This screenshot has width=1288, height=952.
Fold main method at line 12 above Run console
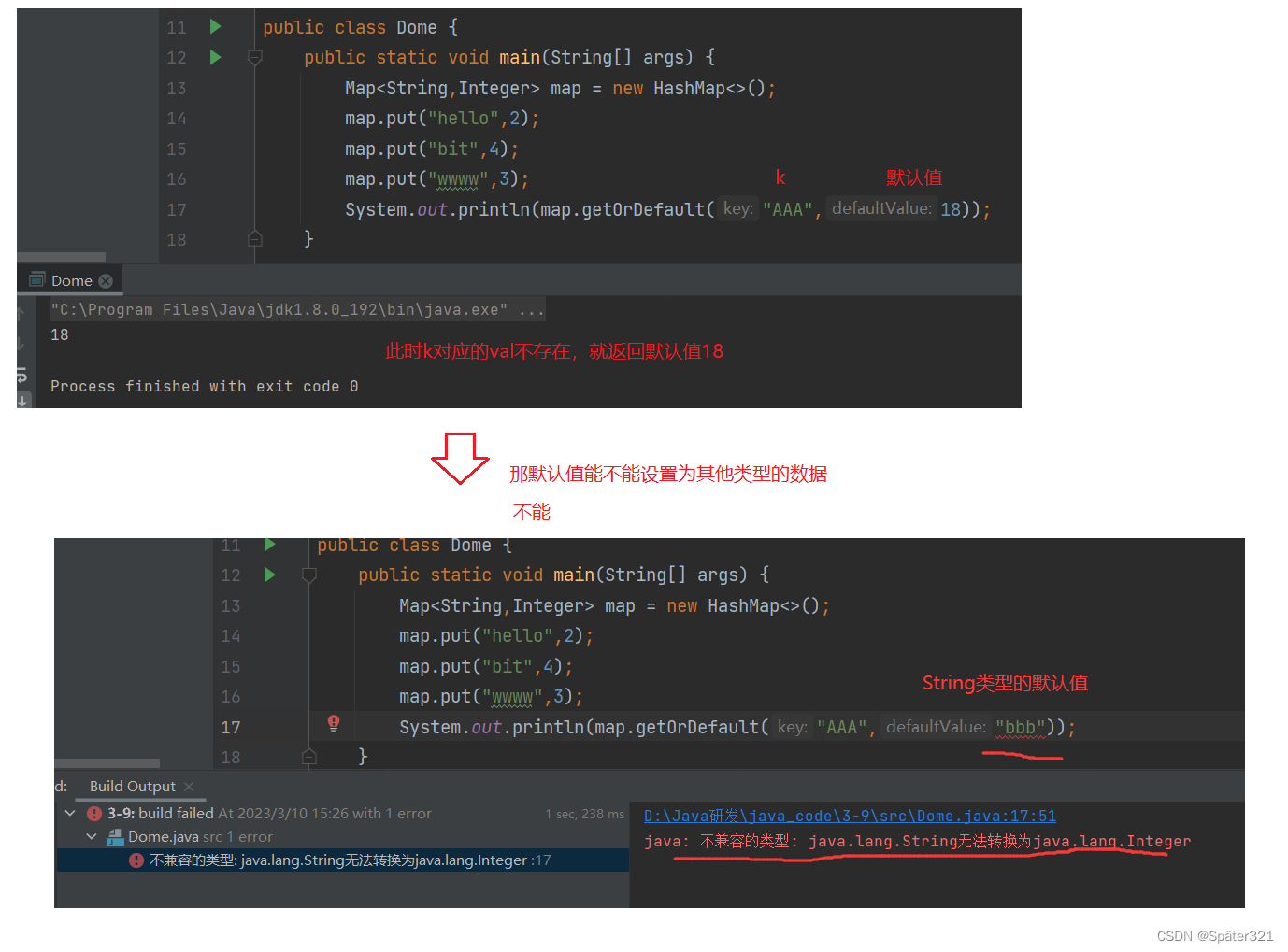pos(254,58)
